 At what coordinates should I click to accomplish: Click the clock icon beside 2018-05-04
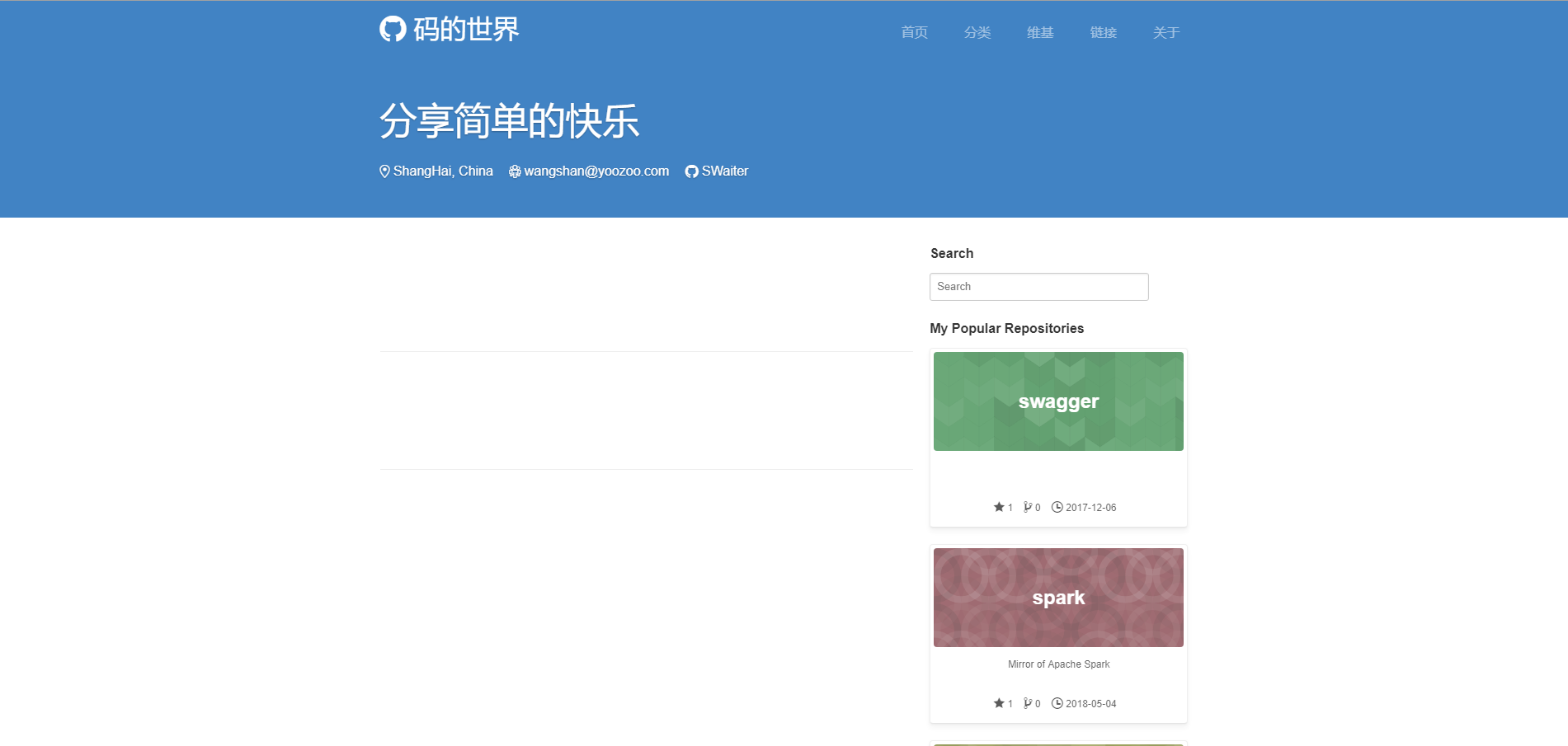click(1057, 703)
